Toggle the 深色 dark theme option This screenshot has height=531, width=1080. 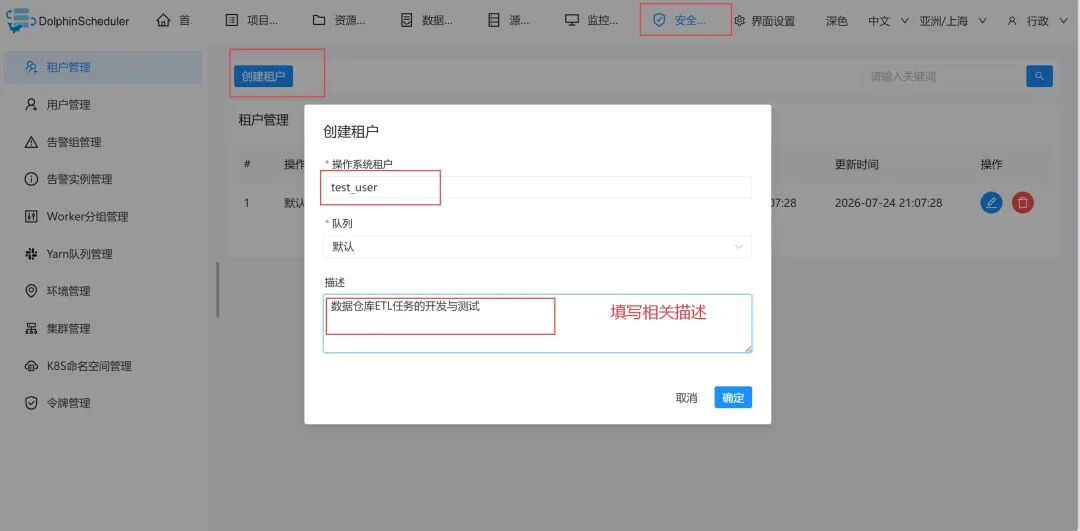click(x=836, y=21)
